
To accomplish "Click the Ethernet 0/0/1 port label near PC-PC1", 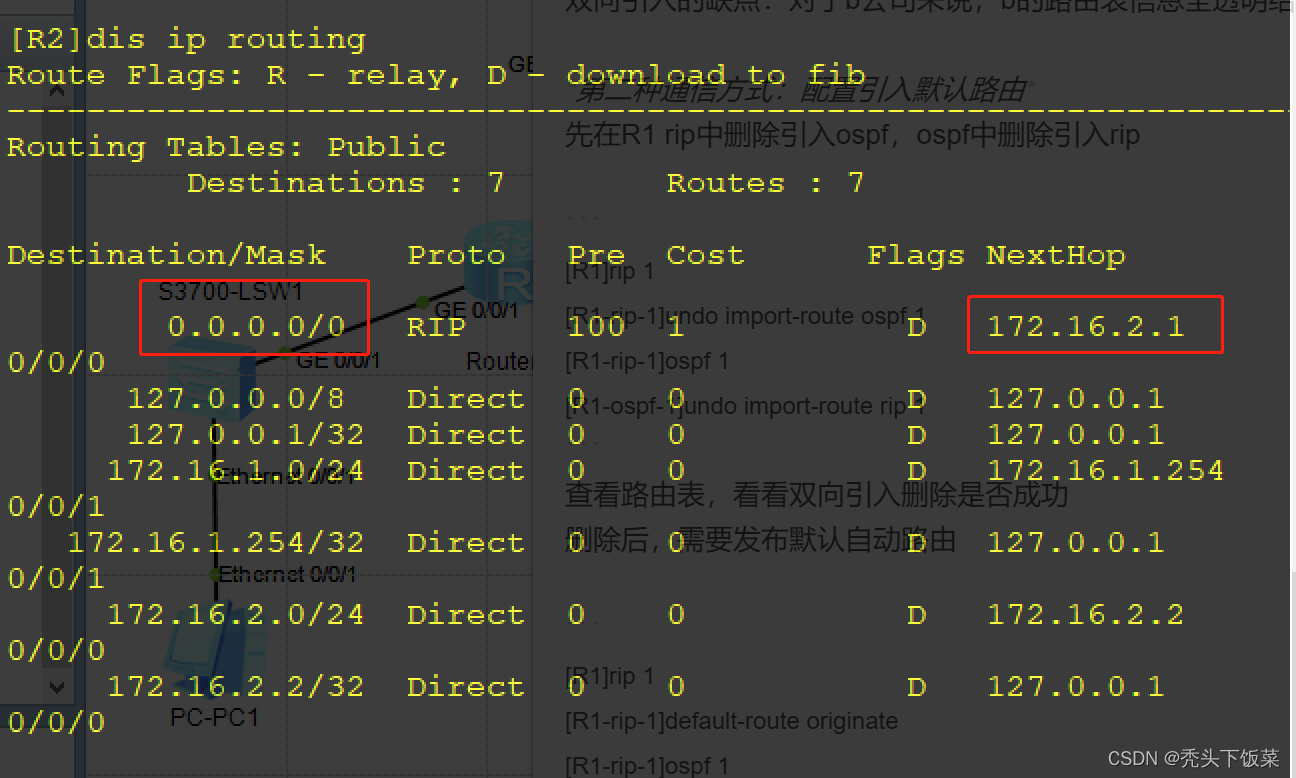I will click(287, 574).
